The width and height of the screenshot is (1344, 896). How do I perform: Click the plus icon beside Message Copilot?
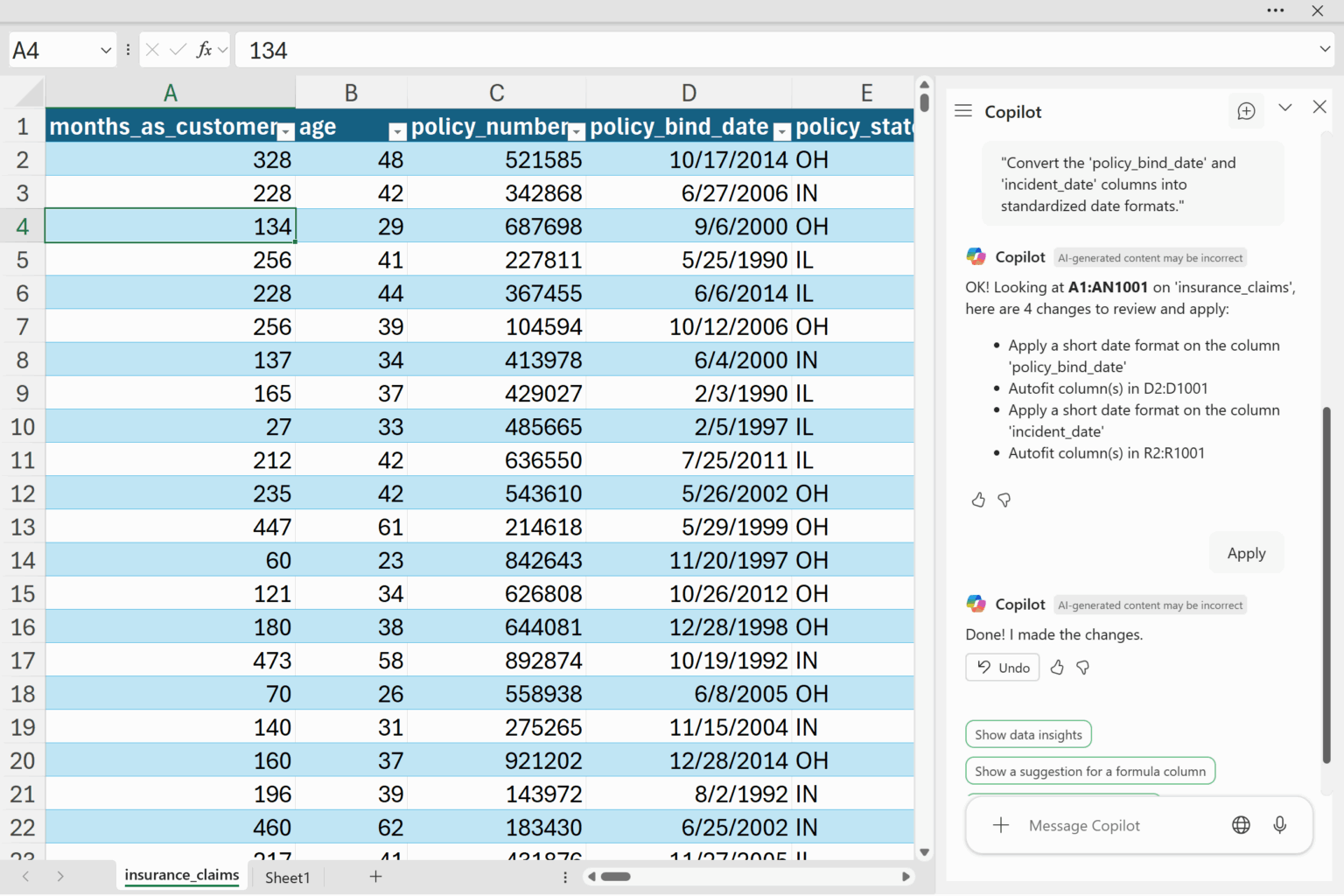point(1001,825)
